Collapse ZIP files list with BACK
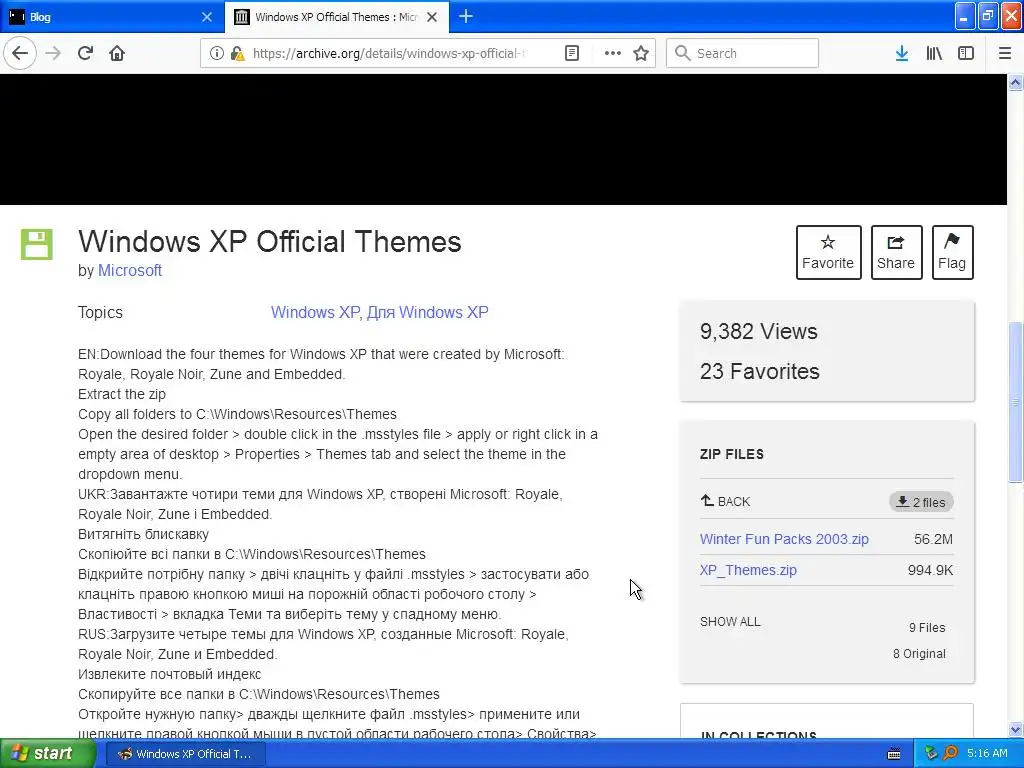Viewport: 1024px width, 768px height. pos(726,502)
